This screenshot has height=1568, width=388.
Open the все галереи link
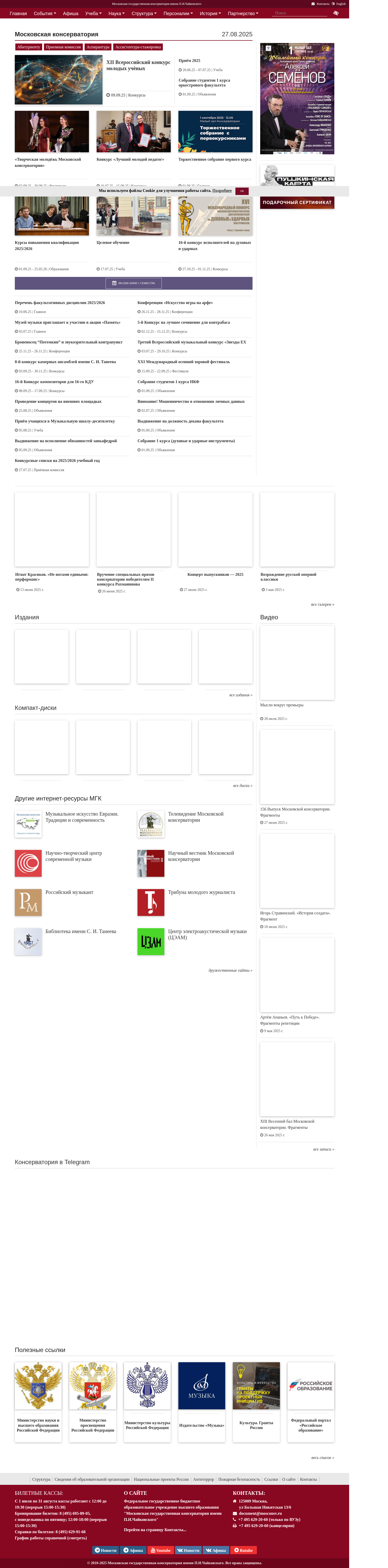322,604
